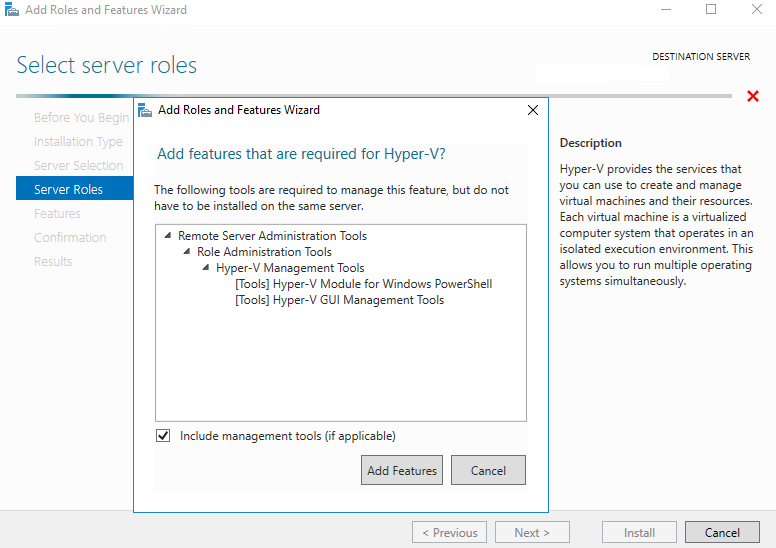Image resolution: width=776 pixels, height=548 pixels.
Task: Open the Server Roles step
Action: click(68, 189)
